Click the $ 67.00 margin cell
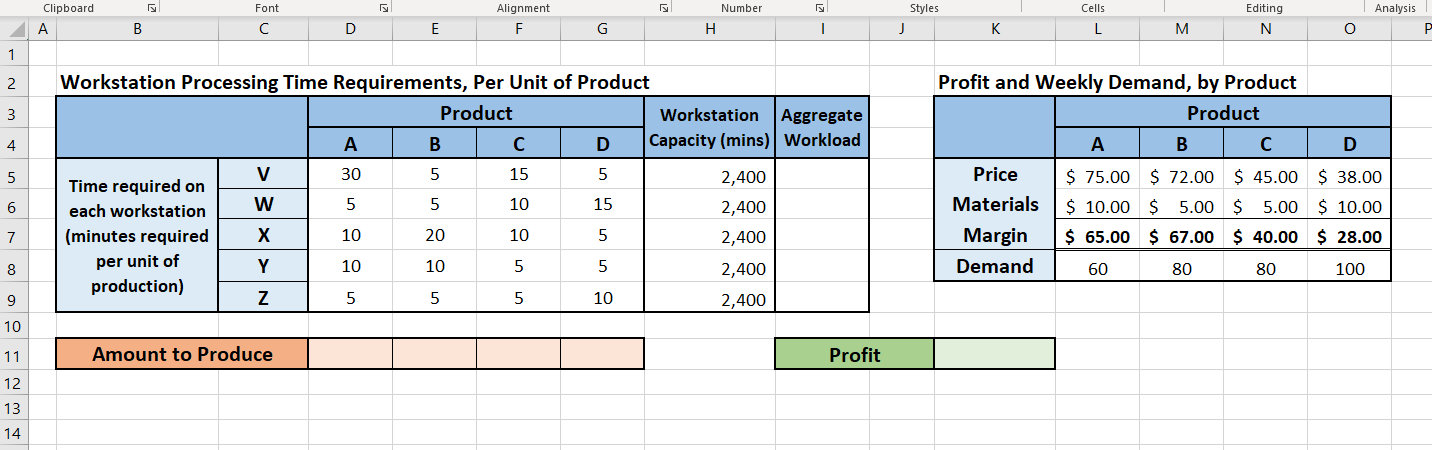The image size is (1432, 450). (1181, 237)
